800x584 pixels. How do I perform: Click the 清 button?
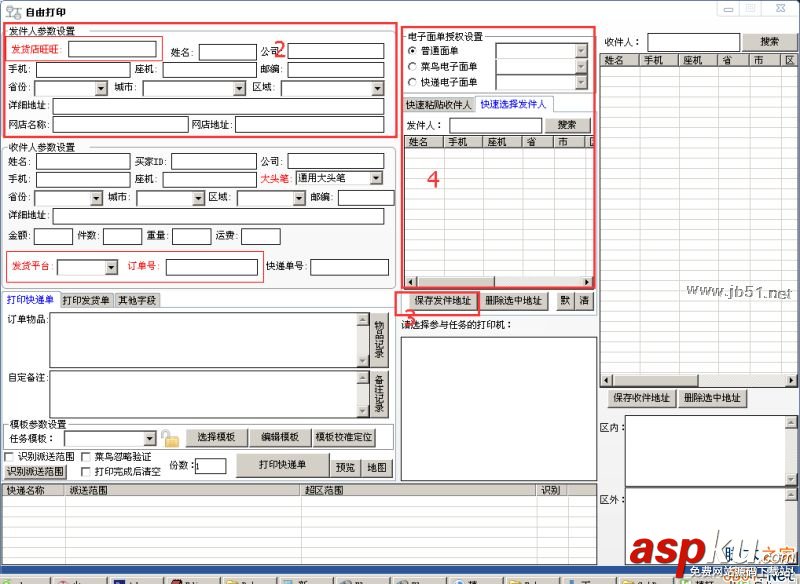(x=584, y=301)
